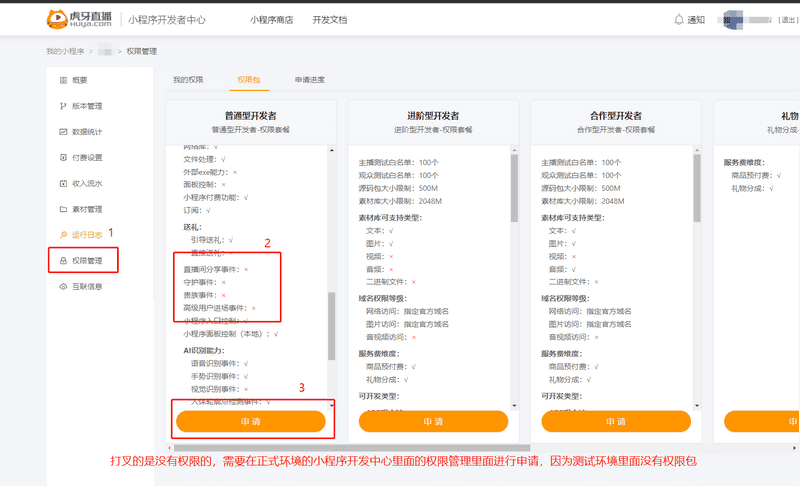Click 贵族事件 row in 普通型 list
Image resolution: width=800 pixels, height=486 pixels.
pyautogui.click(x=205, y=295)
